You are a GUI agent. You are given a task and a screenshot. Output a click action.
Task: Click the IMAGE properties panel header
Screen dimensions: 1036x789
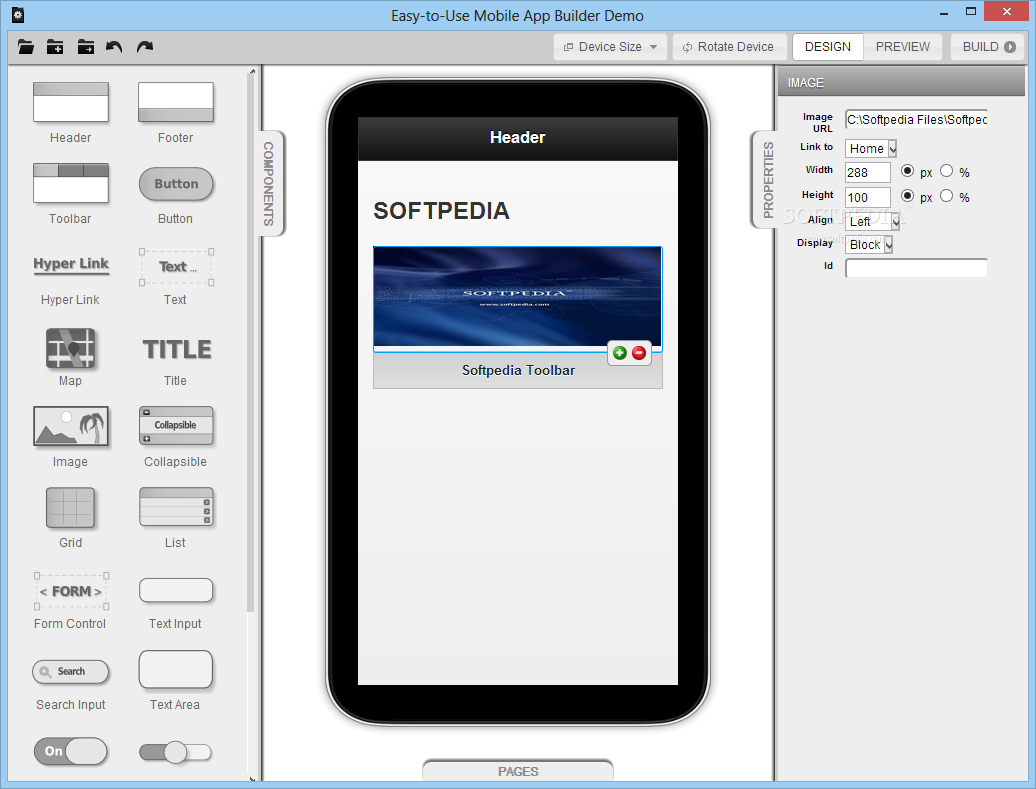901,83
